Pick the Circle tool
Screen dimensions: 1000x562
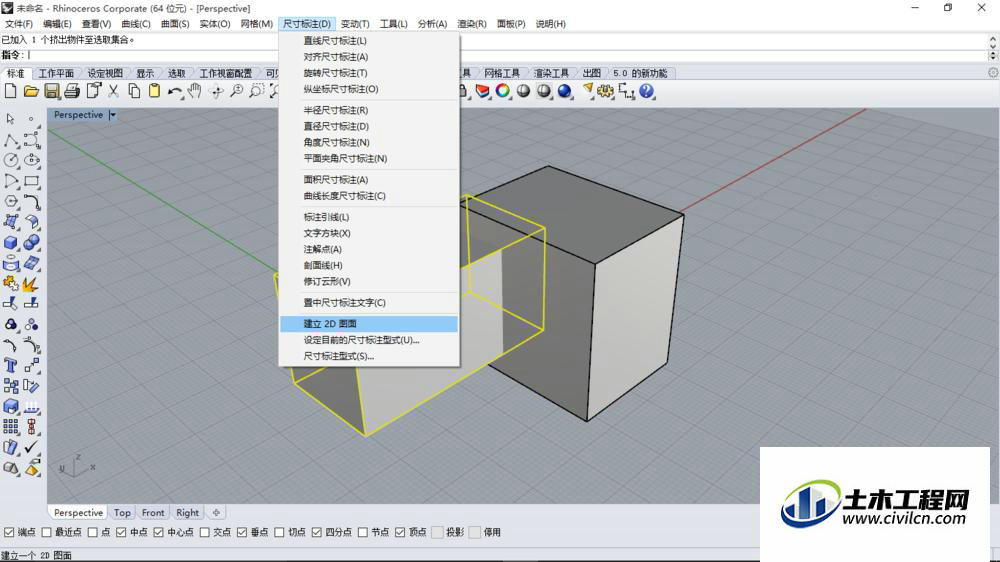(x=10, y=160)
